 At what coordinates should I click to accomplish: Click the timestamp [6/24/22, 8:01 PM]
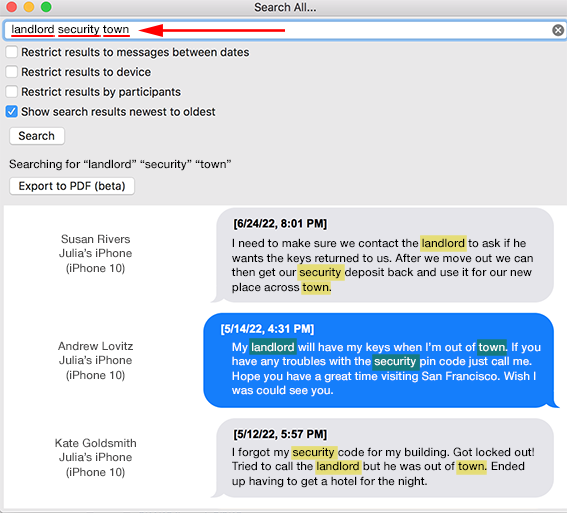(280, 223)
